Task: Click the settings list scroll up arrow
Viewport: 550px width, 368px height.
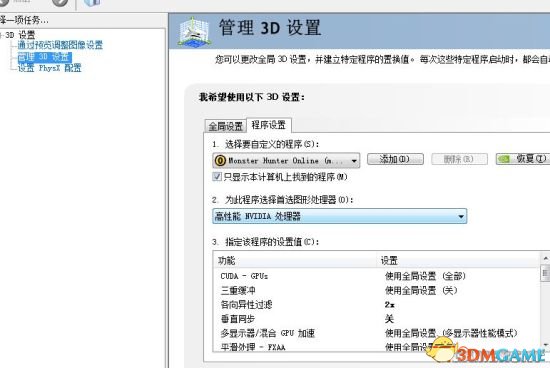Action: pyautogui.click(x=545, y=259)
